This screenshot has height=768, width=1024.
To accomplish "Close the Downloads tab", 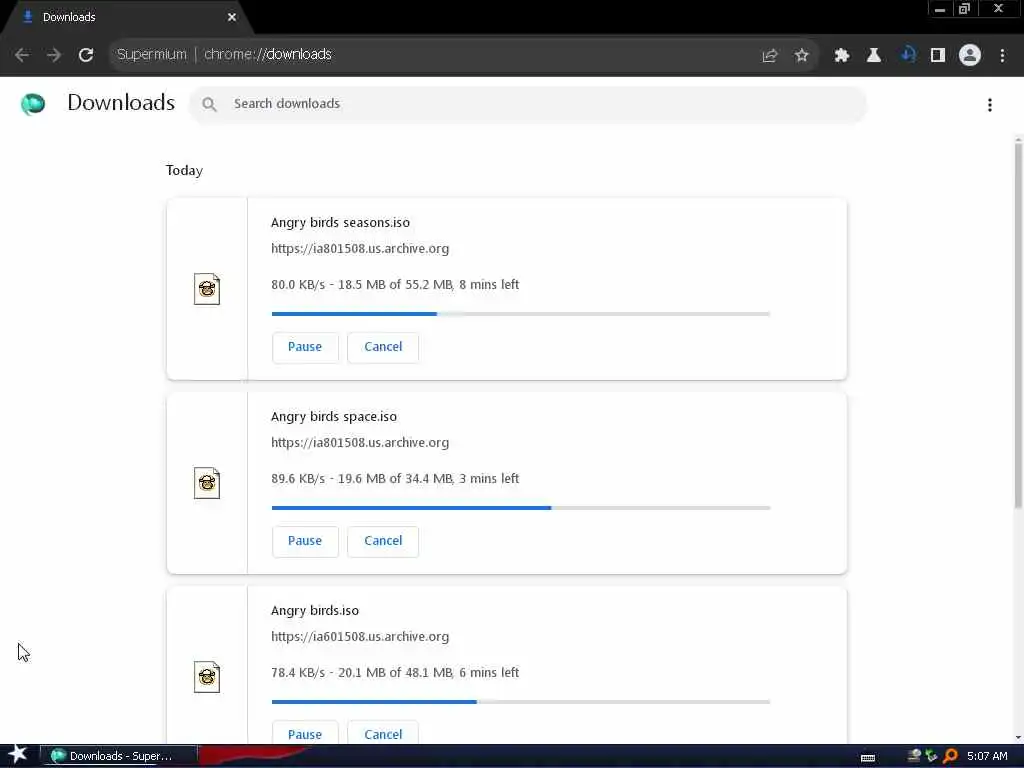I will [x=232, y=17].
